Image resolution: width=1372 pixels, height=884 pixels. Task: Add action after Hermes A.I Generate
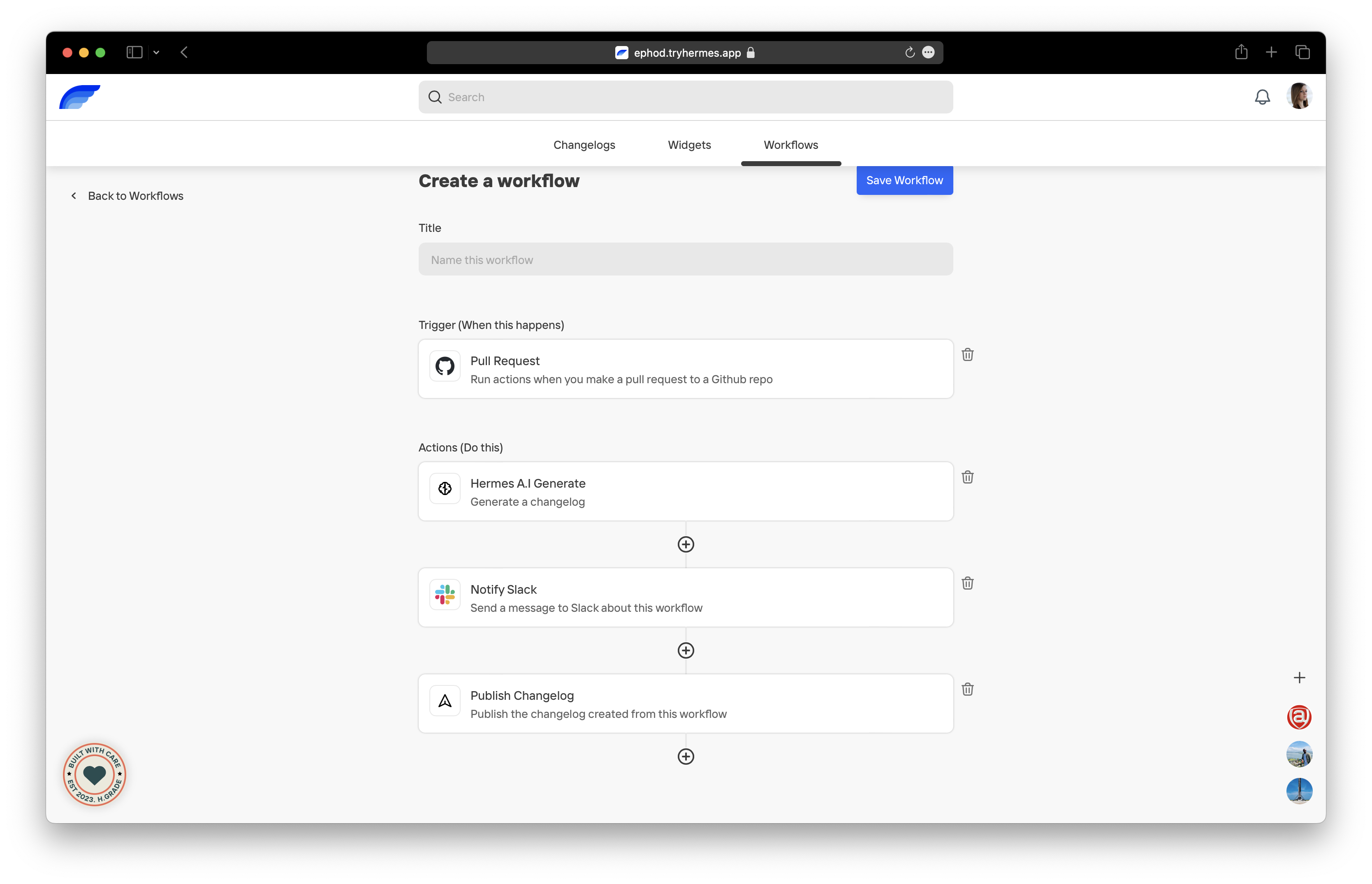point(686,544)
